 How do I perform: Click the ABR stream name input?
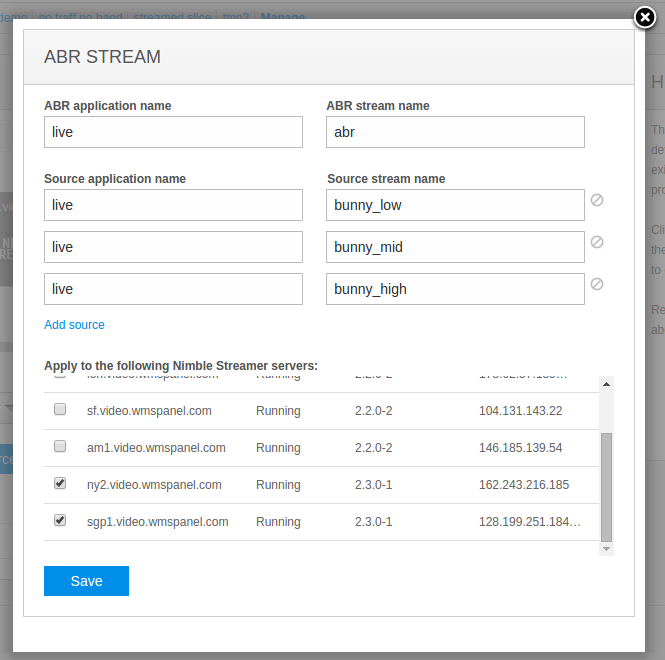coord(455,132)
